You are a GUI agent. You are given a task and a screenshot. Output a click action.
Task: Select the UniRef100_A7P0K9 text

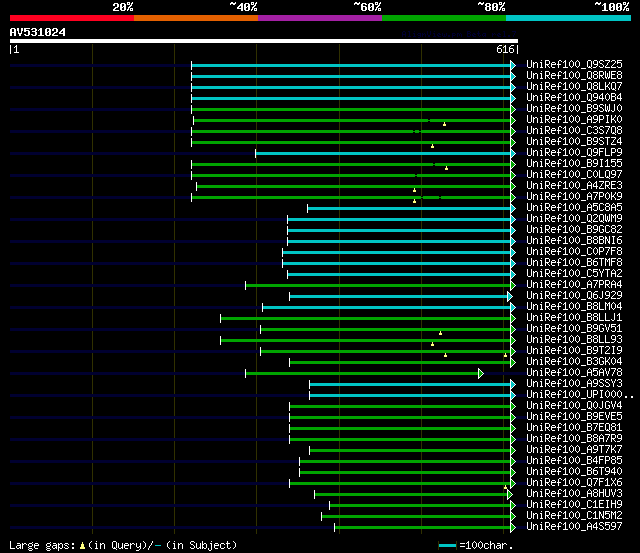[x=574, y=197]
